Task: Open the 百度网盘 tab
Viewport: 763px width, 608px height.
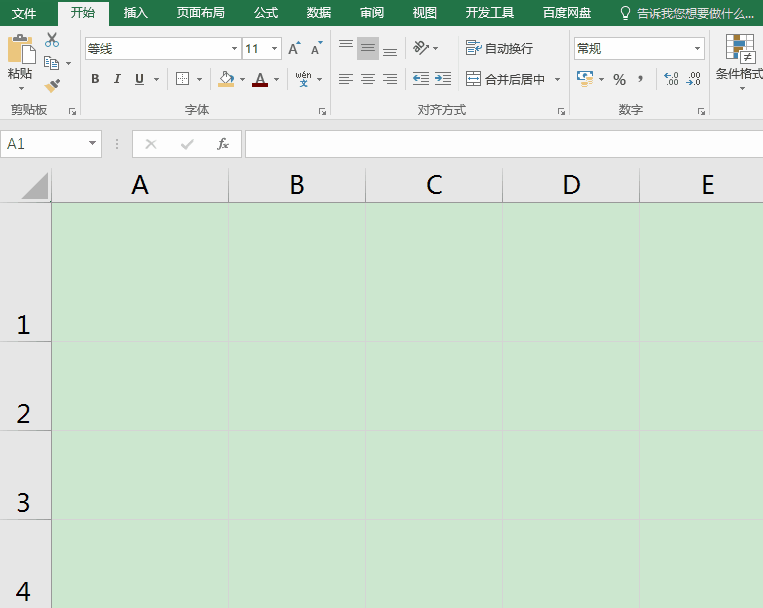Action: tap(567, 13)
